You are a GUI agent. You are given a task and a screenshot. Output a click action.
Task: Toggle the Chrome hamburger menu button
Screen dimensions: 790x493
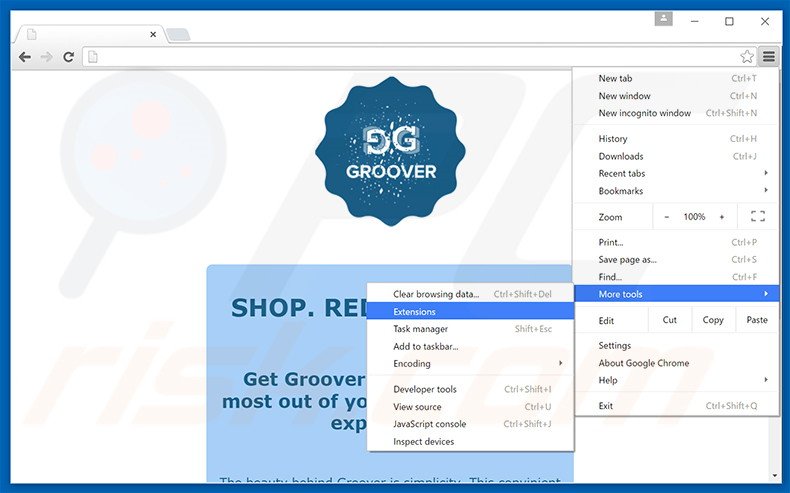point(769,56)
